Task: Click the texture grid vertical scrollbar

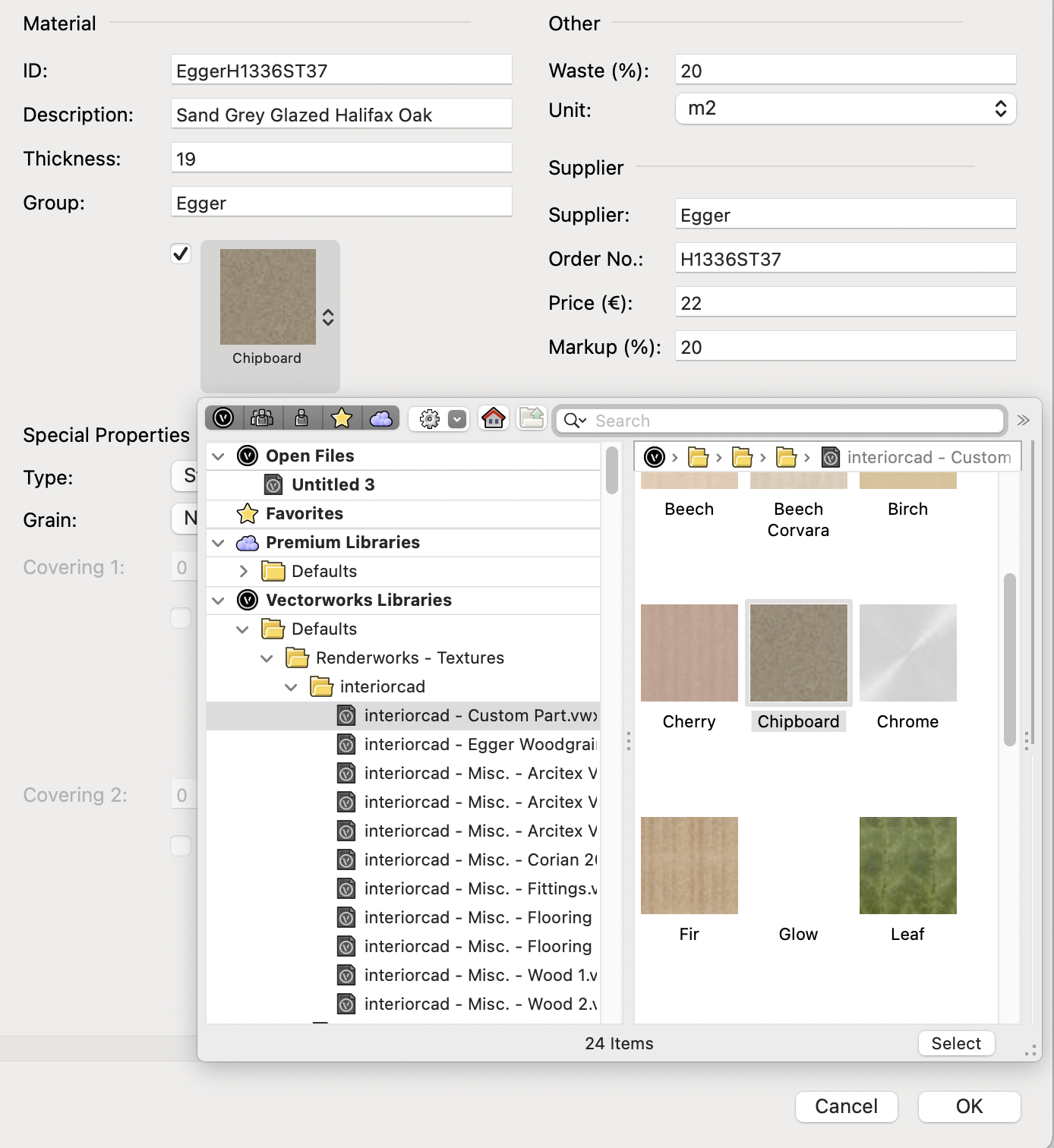Action: 1009,660
